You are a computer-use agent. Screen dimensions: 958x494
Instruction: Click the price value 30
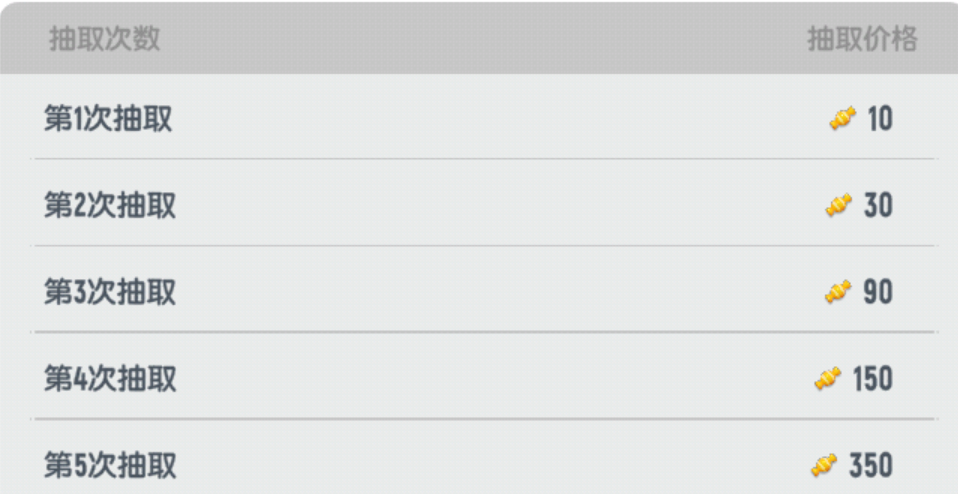878,206
